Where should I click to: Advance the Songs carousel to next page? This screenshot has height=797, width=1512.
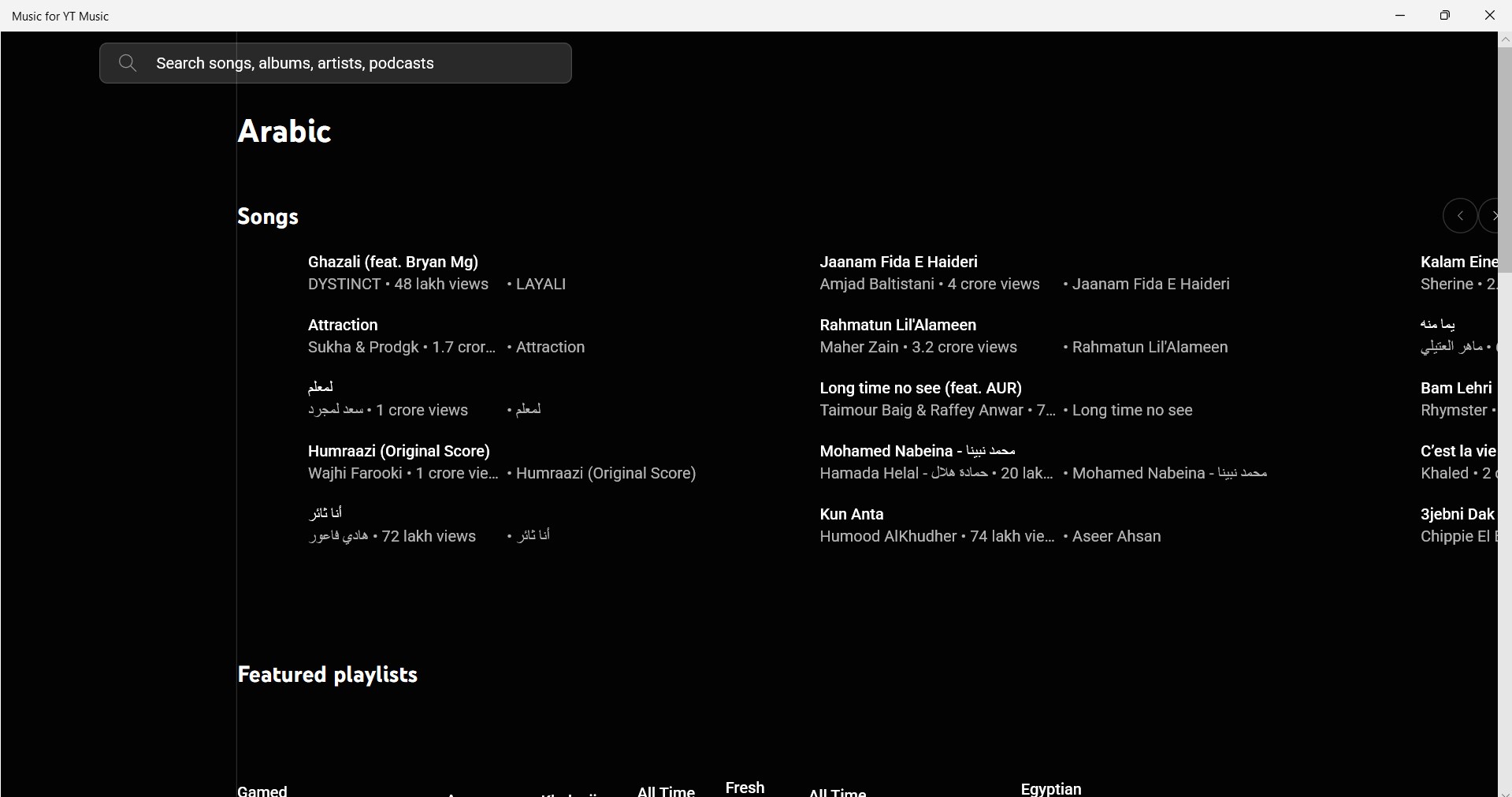point(1490,216)
